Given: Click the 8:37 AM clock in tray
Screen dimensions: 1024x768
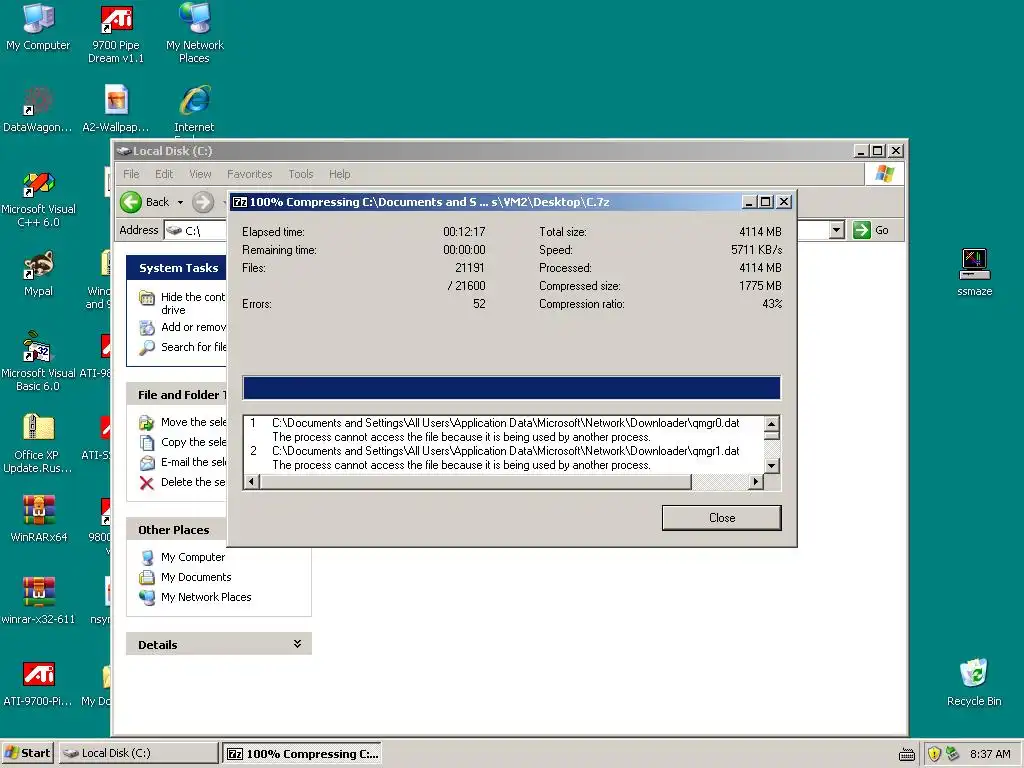Looking at the screenshot, I should 990,754.
